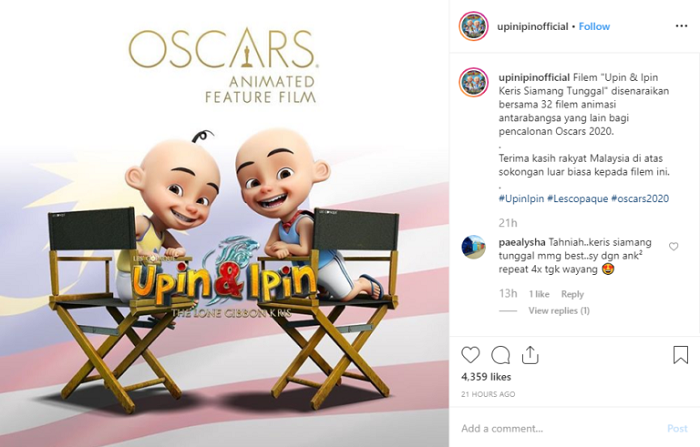The height and width of the screenshot is (447, 700).
Task: View the 1 like on the comment
Action: point(539,294)
